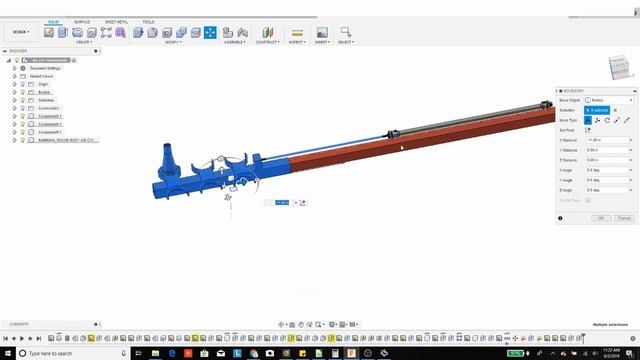Toggle Bodies folder lightbulb visibility

(23, 92)
